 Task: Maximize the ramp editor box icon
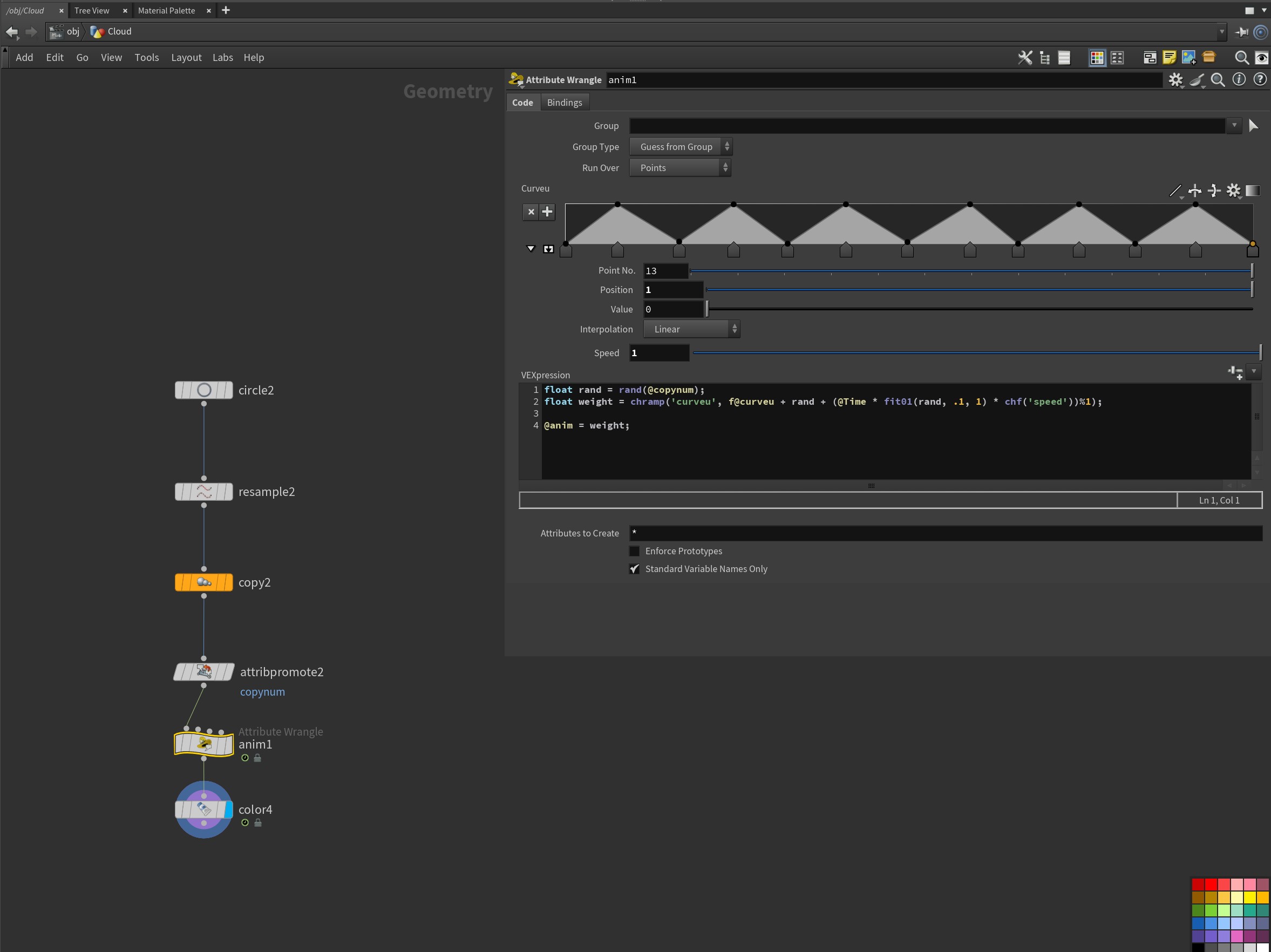coord(548,249)
